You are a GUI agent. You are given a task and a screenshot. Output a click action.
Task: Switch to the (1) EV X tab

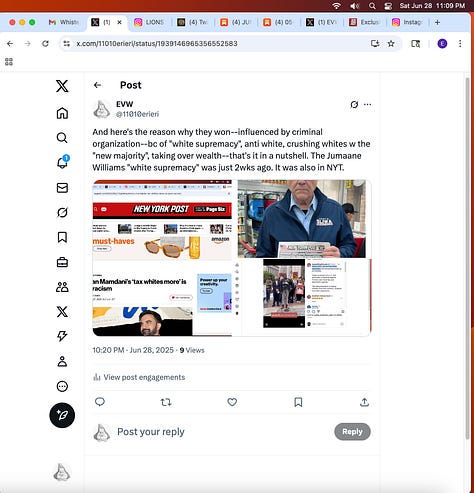[x=322, y=22]
